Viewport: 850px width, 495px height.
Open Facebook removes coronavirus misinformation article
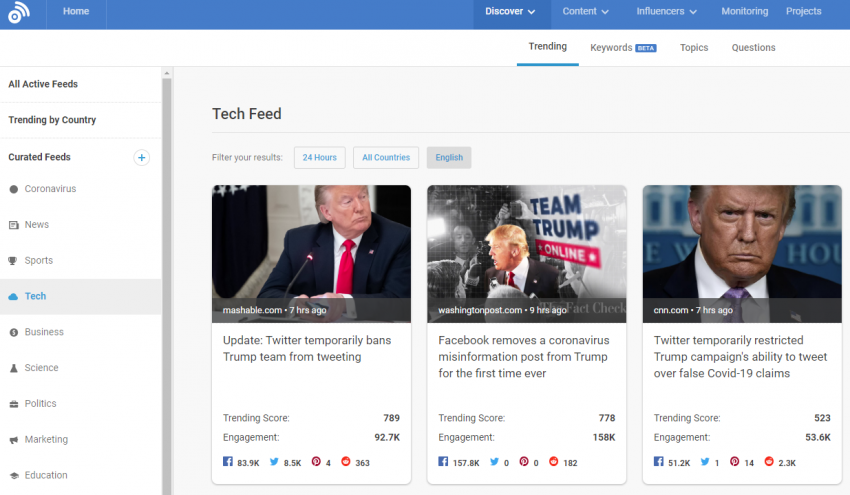[524, 357]
